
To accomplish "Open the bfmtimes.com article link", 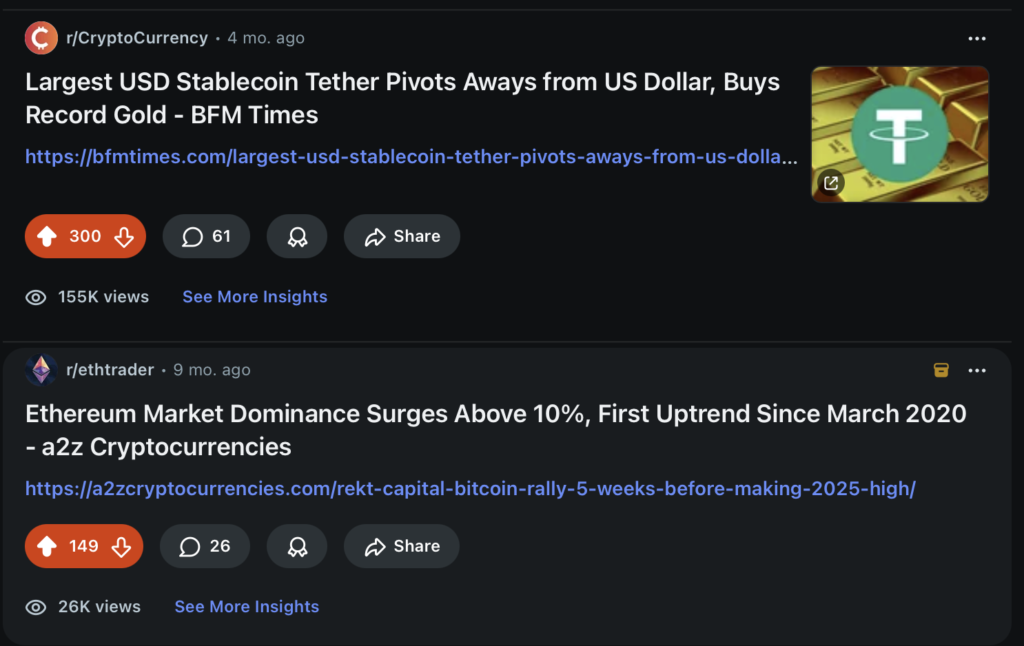I will click(x=411, y=157).
